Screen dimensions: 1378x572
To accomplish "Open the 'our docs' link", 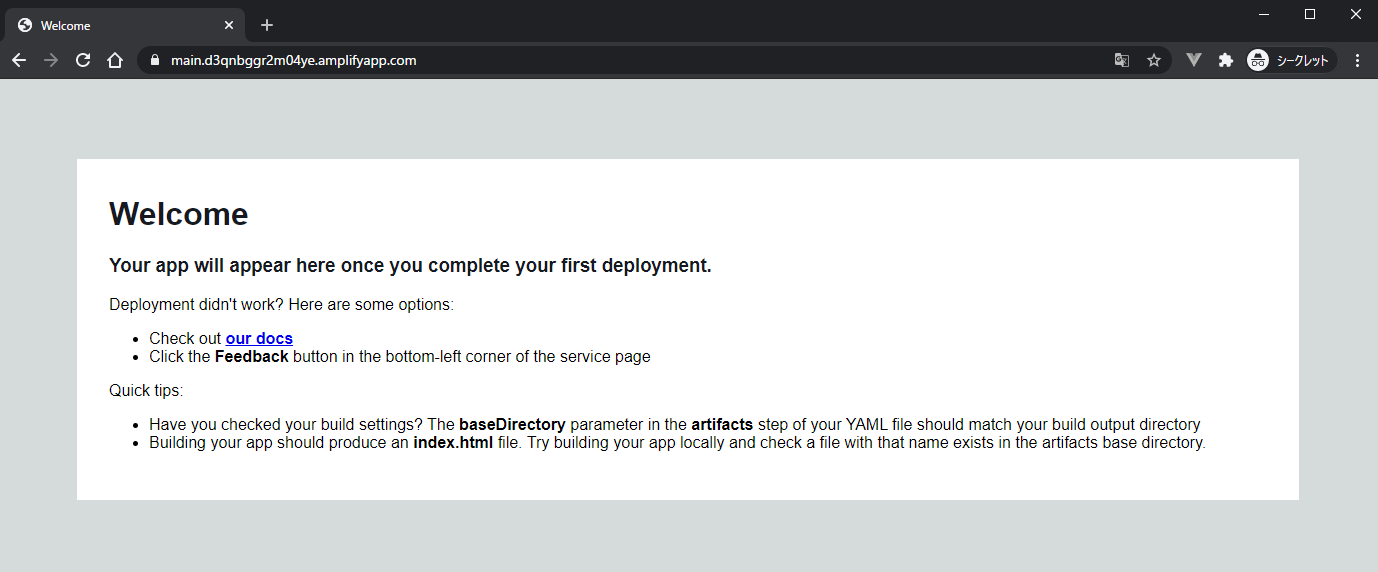I will tap(259, 339).
